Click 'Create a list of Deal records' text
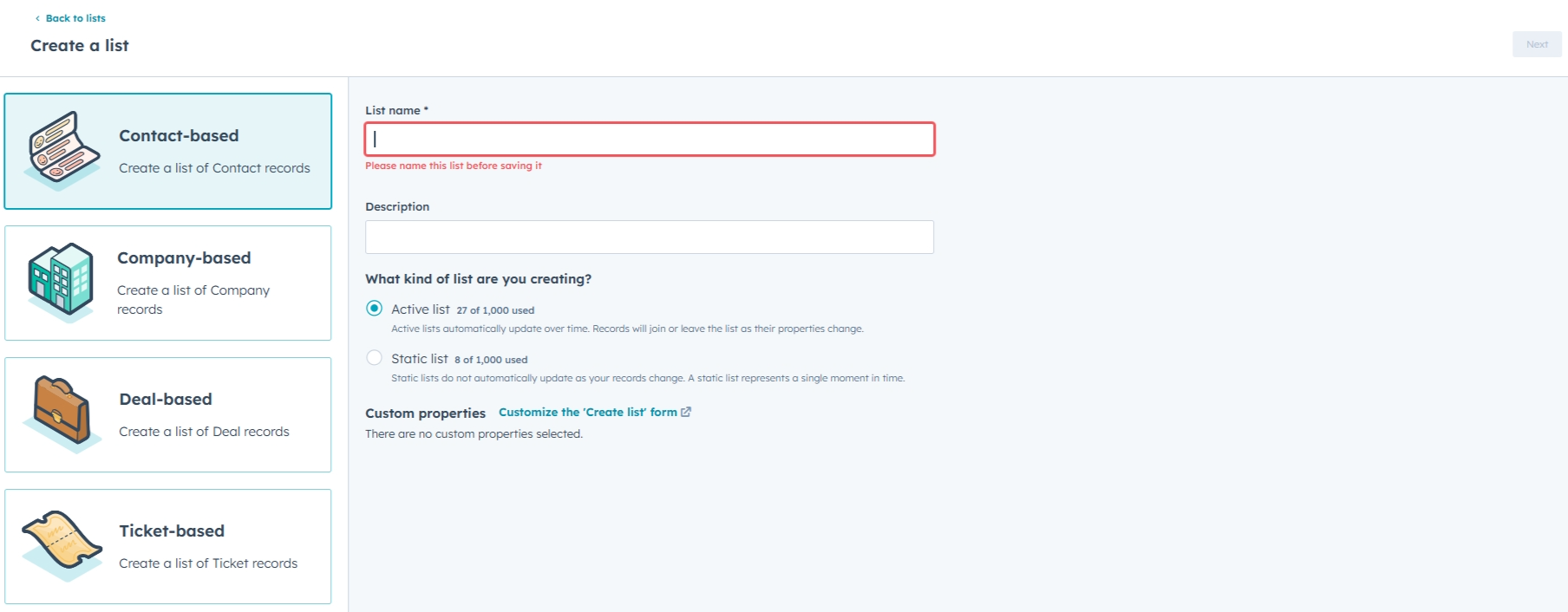The width and height of the screenshot is (1568, 612). (x=204, y=432)
